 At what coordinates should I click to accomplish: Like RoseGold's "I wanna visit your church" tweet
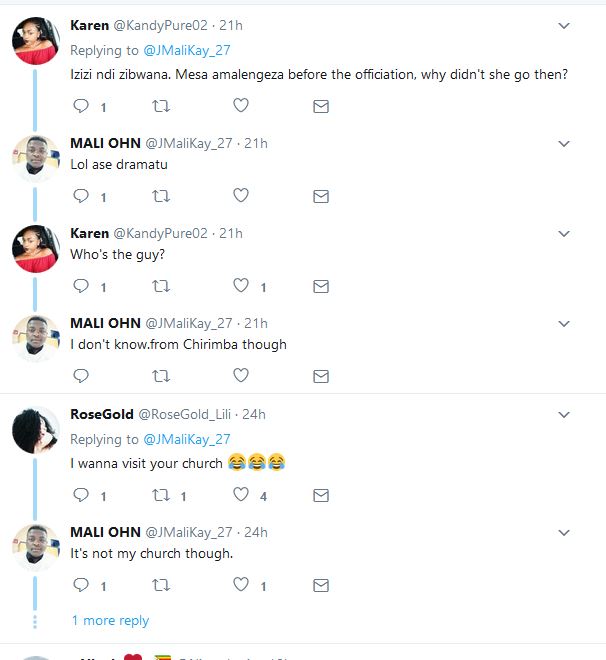point(240,495)
